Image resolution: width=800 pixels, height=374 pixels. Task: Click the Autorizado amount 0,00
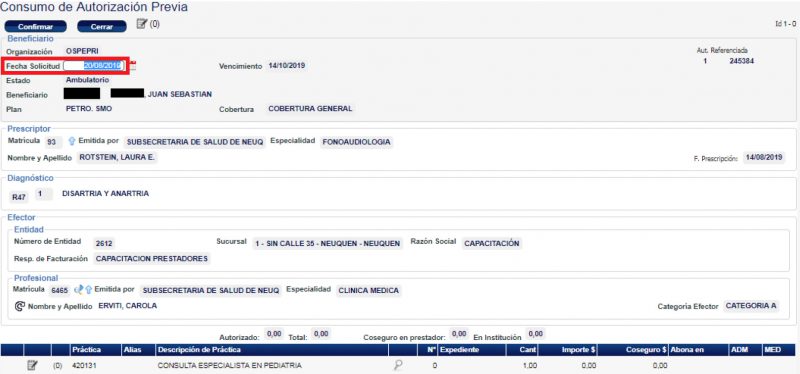(x=274, y=334)
